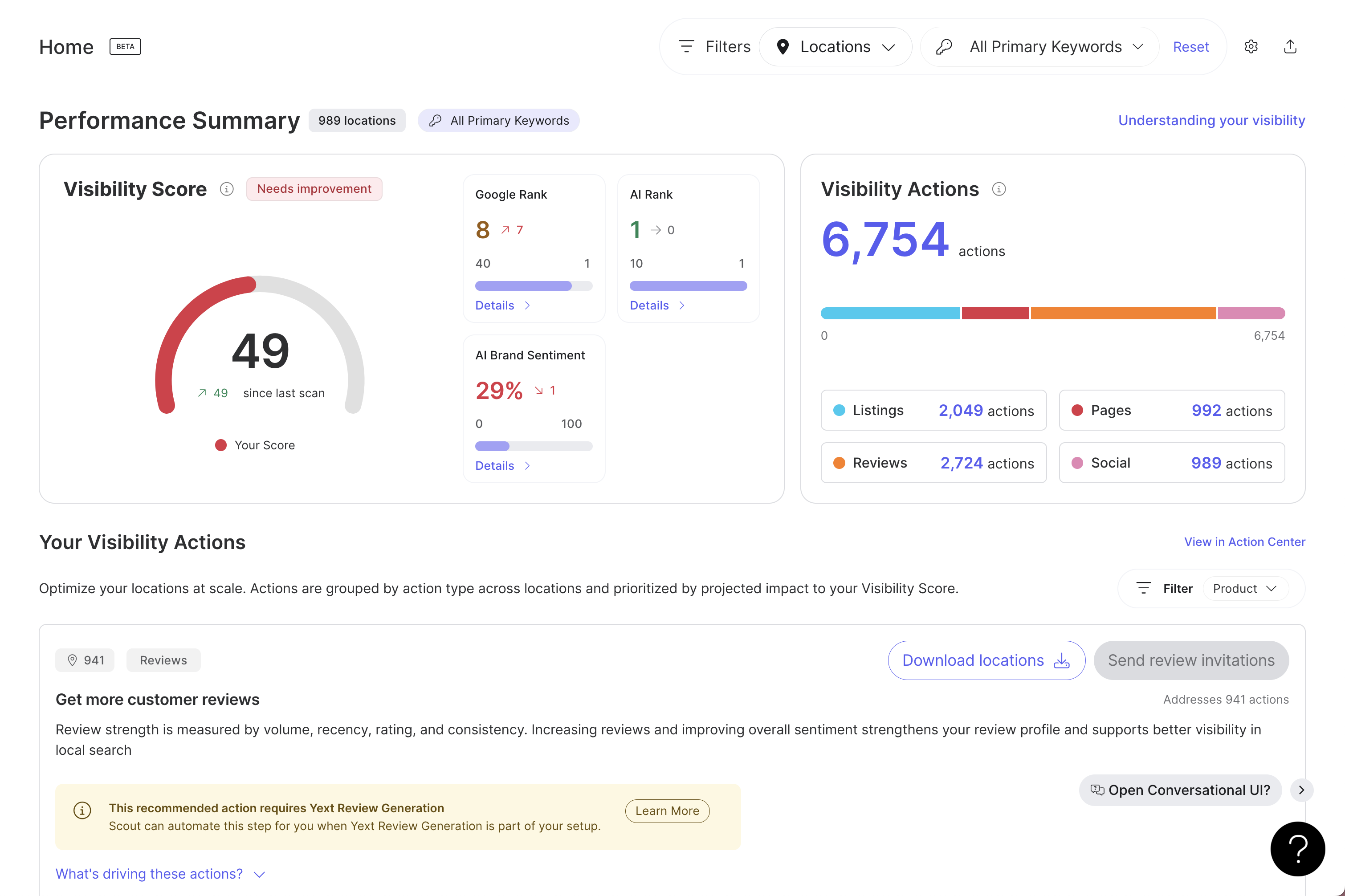
Task: Click the orange Reviews segment of actions bar
Action: click(x=1123, y=313)
